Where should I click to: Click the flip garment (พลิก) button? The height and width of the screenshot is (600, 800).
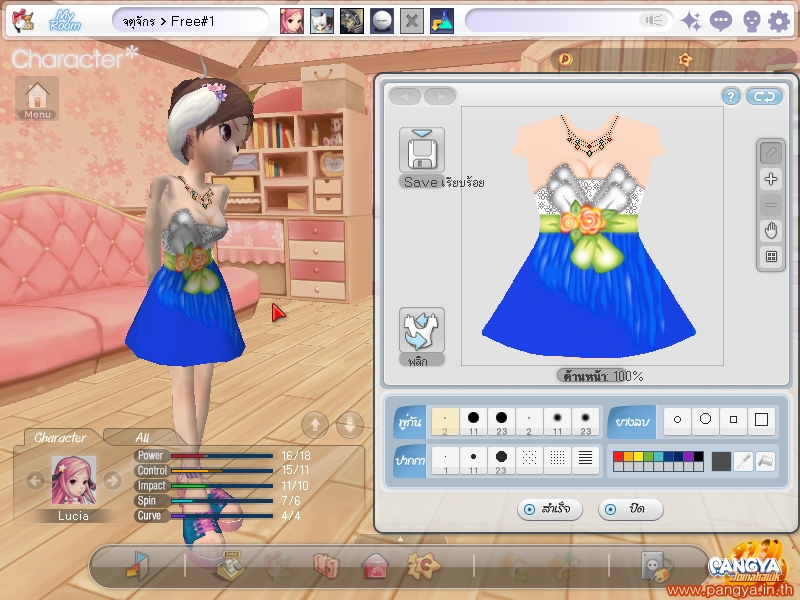pos(421,330)
